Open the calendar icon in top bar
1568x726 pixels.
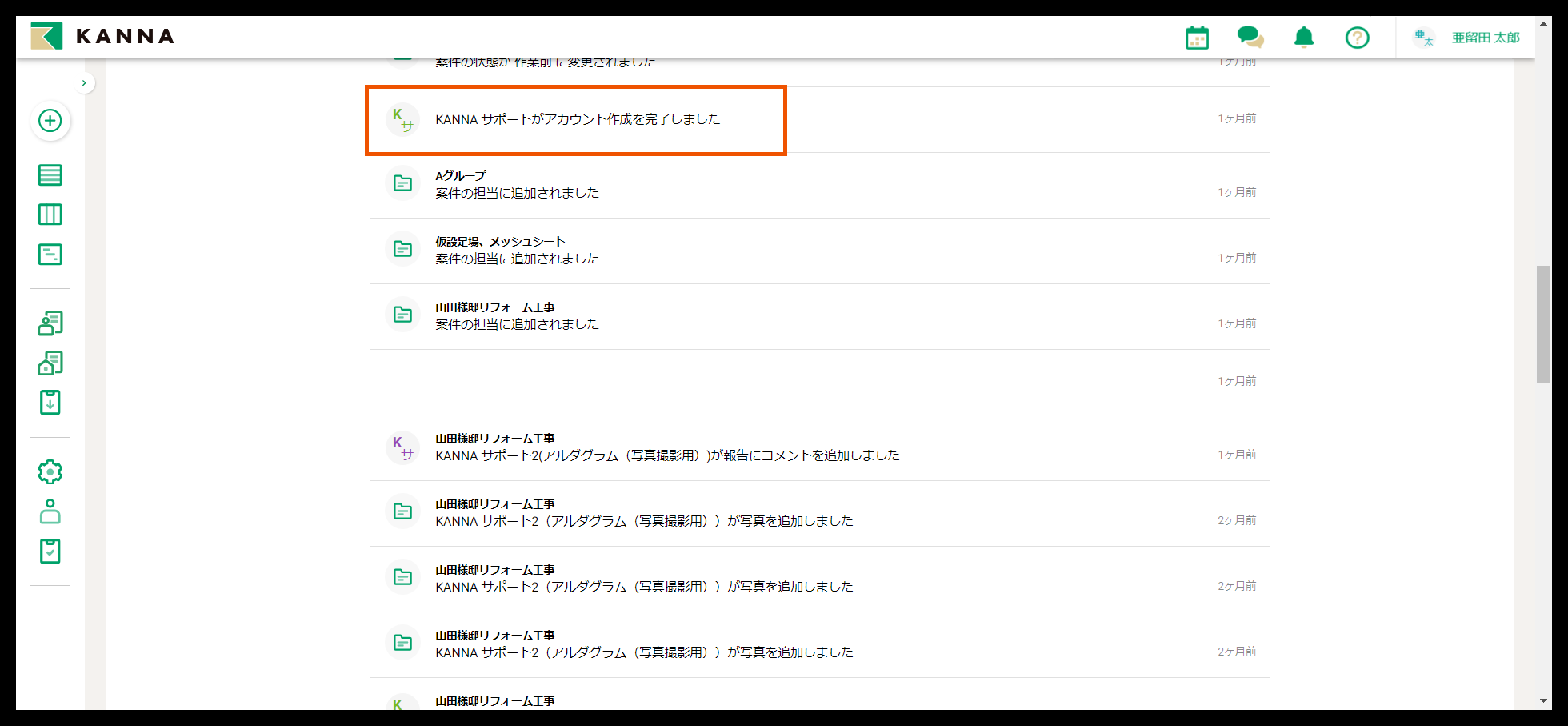pyautogui.click(x=1197, y=38)
